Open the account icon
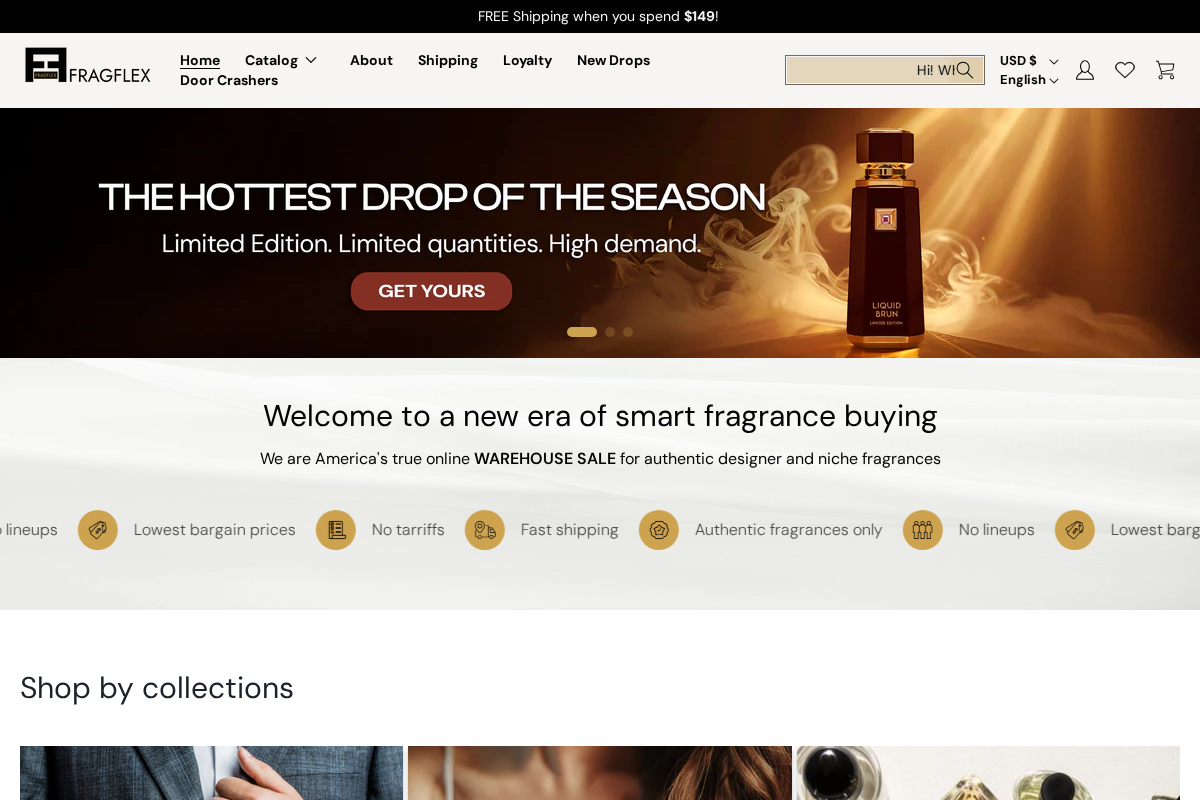Image resolution: width=1200 pixels, height=800 pixels. pyautogui.click(x=1085, y=70)
